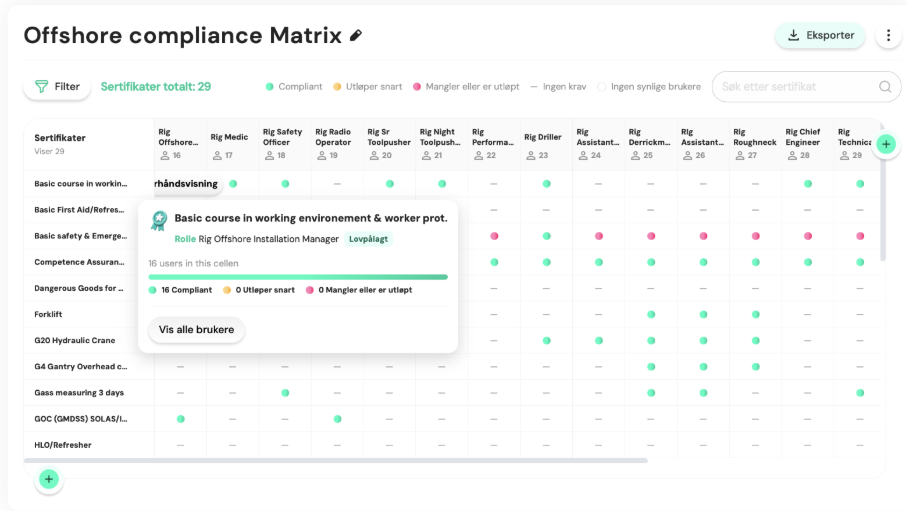Image resolution: width=907 pixels, height=511 pixels.
Task: Click the green dot for GOC under Rig Radio Operator
Action: (x=337, y=419)
